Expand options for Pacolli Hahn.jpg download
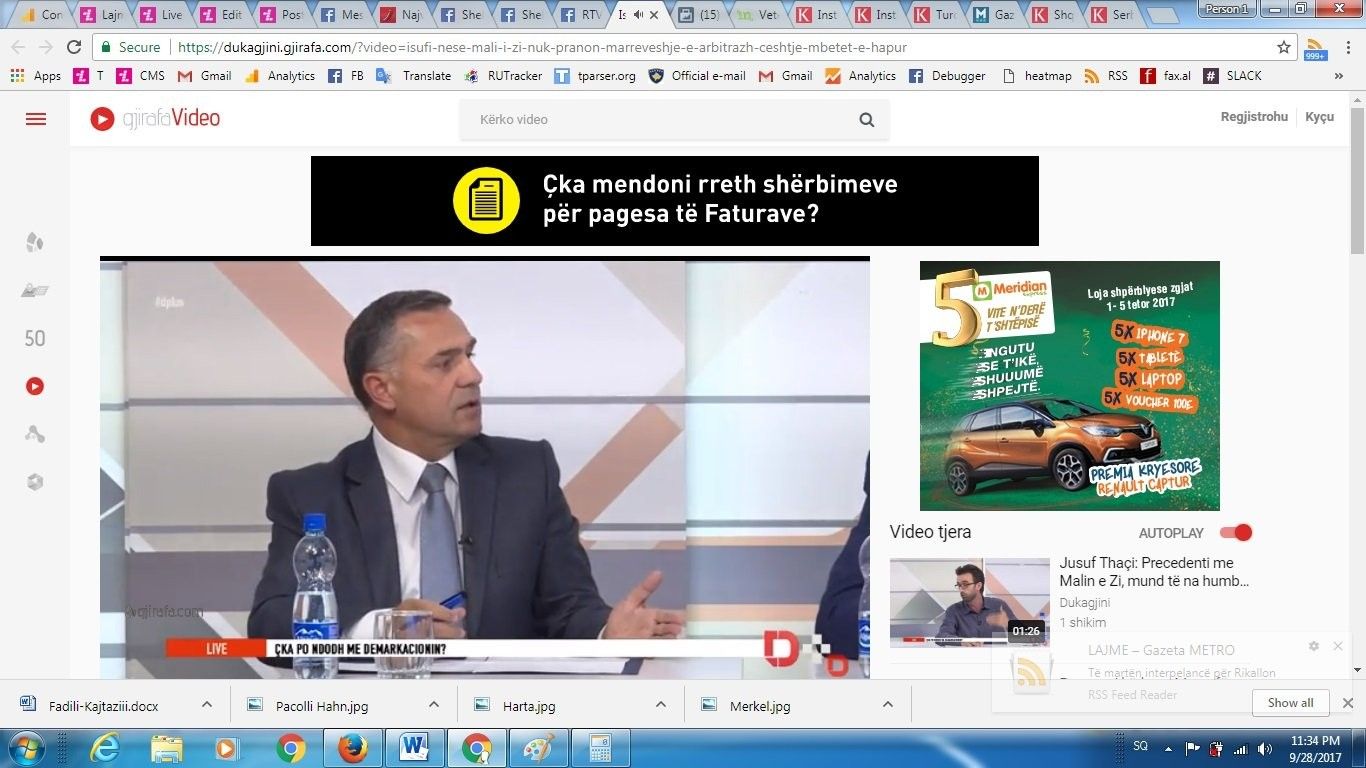The image size is (1366, 768). click(x=434, y=705)
